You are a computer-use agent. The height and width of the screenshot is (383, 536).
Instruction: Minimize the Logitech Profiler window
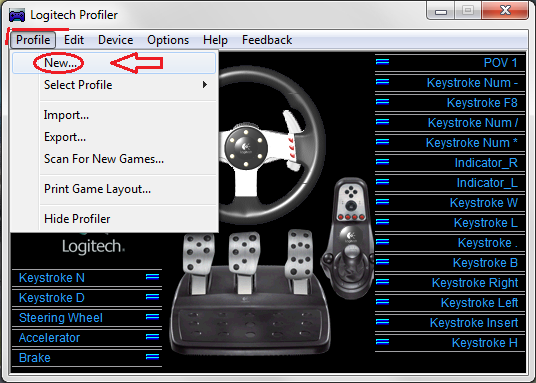(441, 11)
